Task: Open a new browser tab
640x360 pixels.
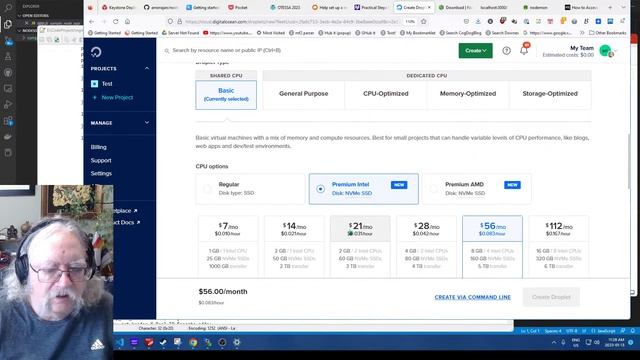Action: 610,7
